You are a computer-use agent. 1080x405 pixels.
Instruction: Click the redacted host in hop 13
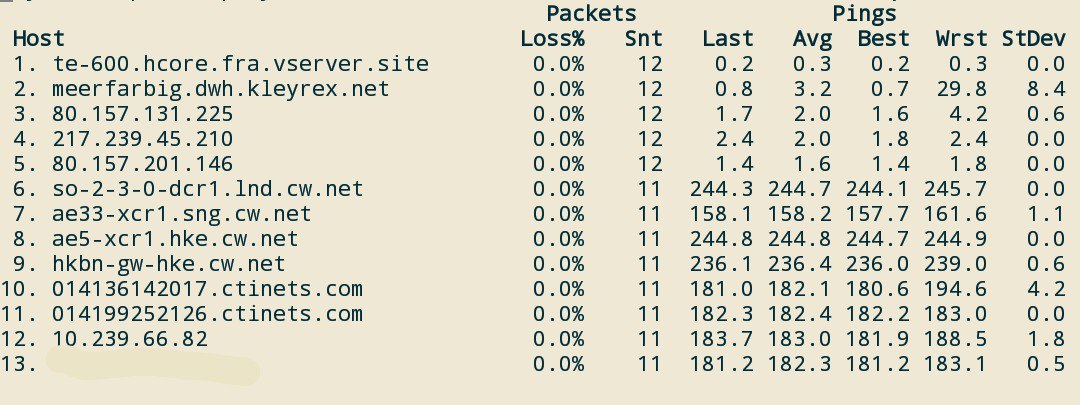point(150,366)
